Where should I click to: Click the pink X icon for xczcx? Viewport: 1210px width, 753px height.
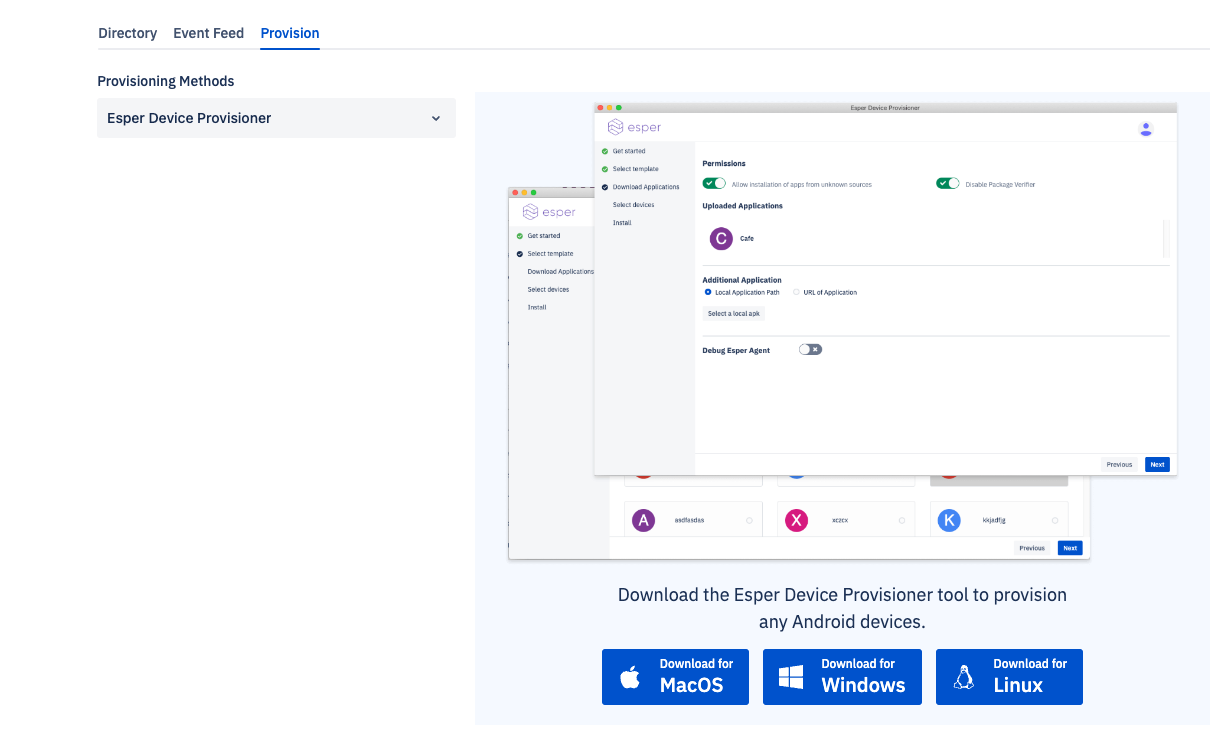[796, 520]
